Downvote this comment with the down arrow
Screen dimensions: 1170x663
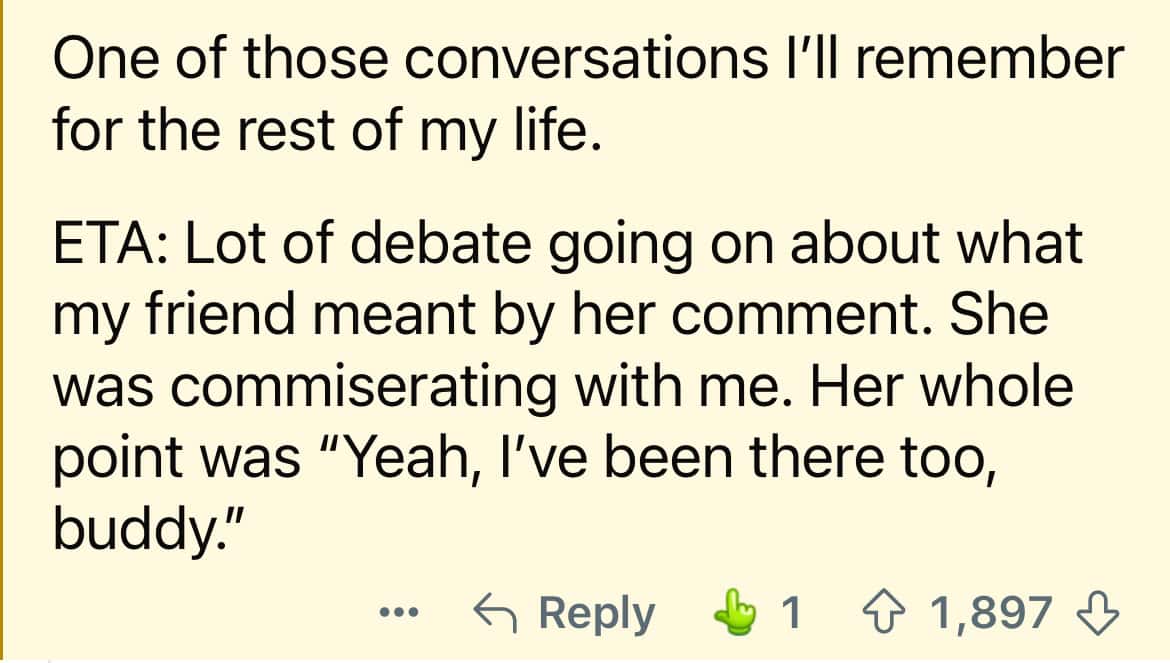coord(1097,612)
